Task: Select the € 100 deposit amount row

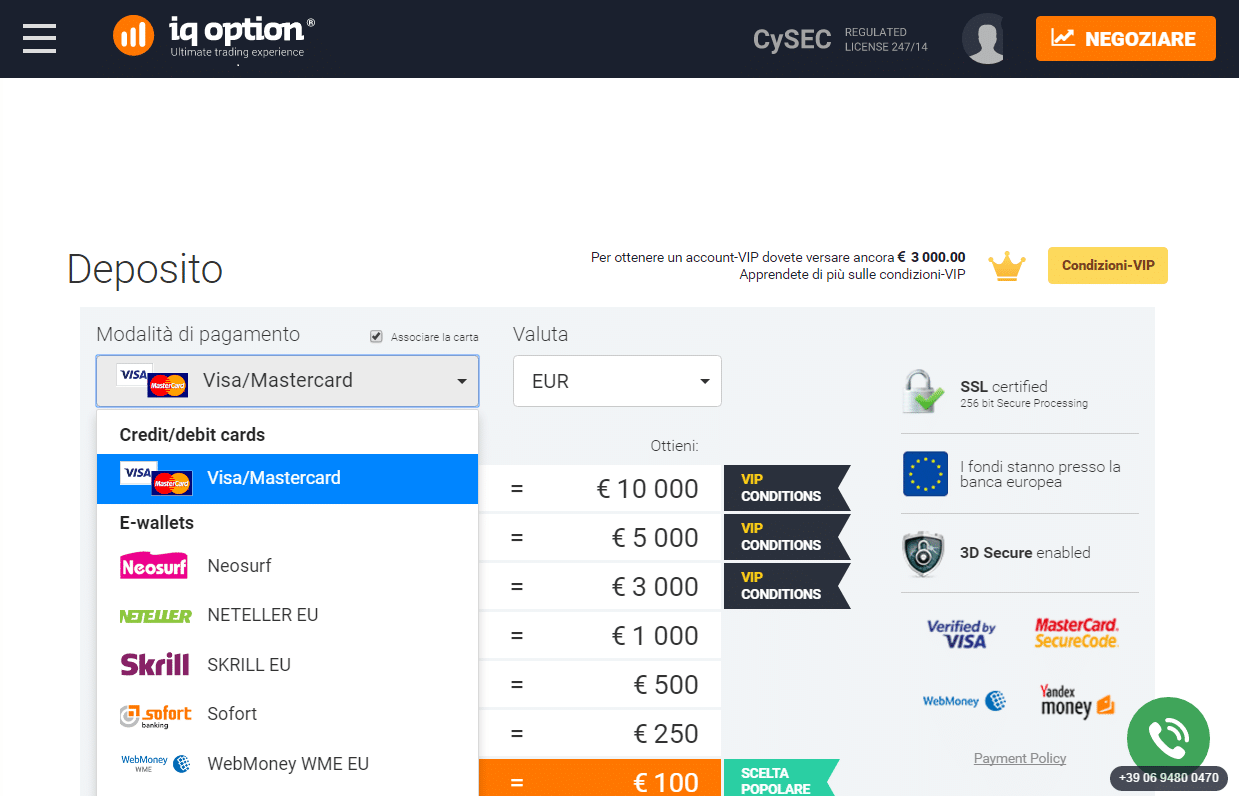Action: click(x=600, y=779)
